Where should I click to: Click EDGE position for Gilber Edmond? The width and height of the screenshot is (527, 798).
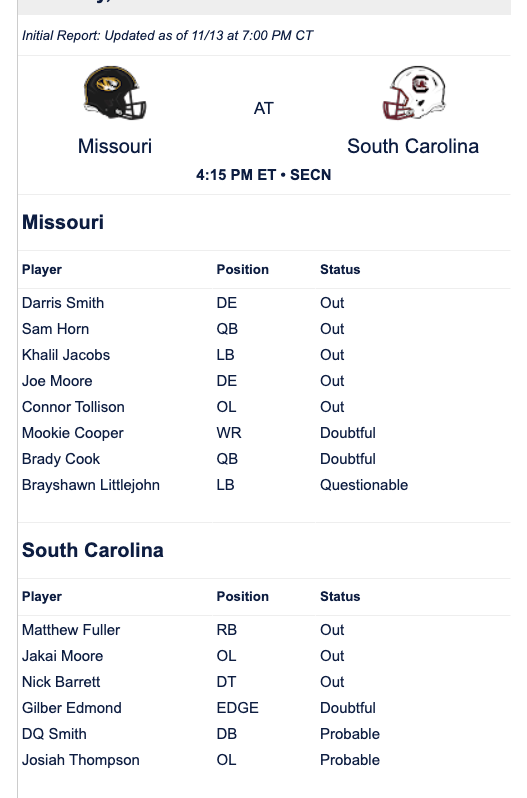tap(238, 708)
